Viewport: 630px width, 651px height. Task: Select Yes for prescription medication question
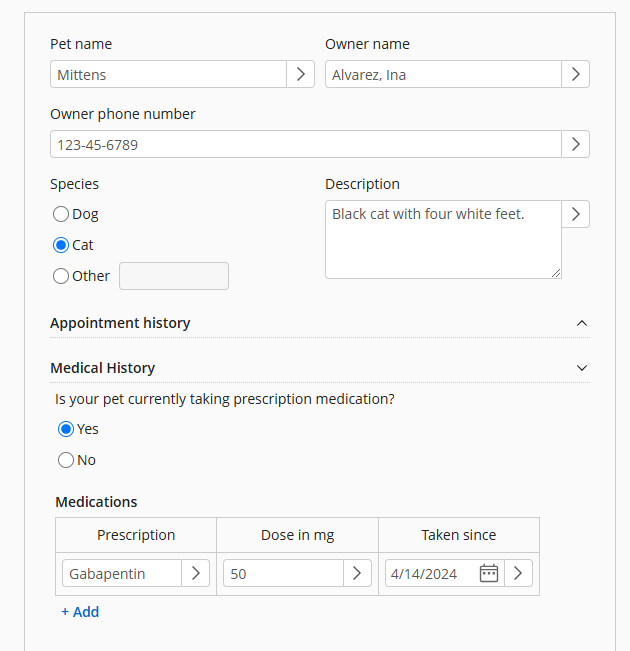(66, 429)
